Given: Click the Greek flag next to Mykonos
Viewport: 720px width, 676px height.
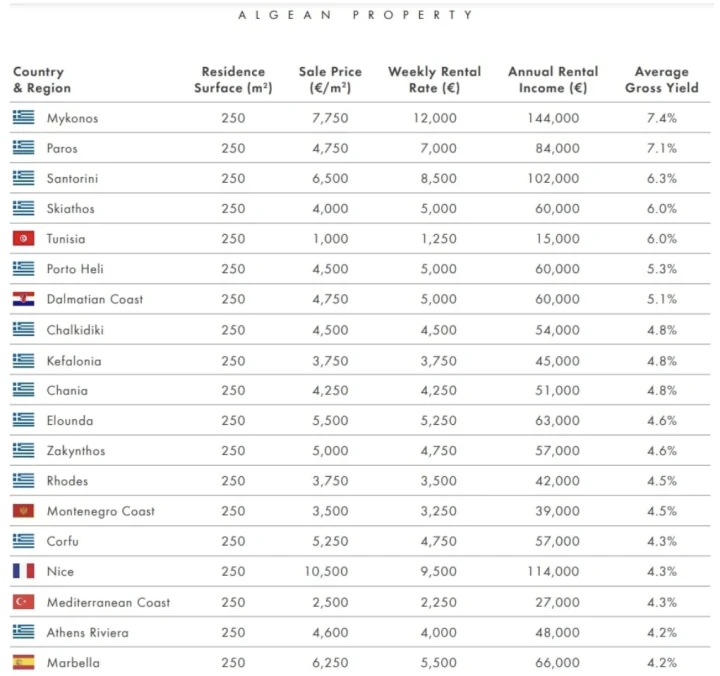Looking at the screenshot, I should click(23, 118).
